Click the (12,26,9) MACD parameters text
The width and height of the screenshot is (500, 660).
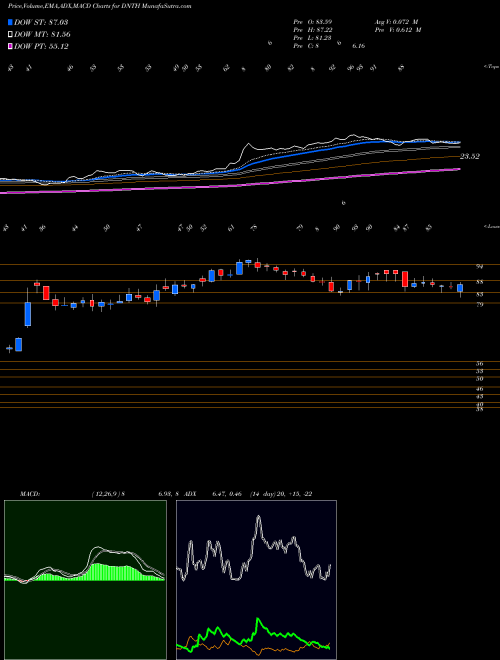click(105, 494)
